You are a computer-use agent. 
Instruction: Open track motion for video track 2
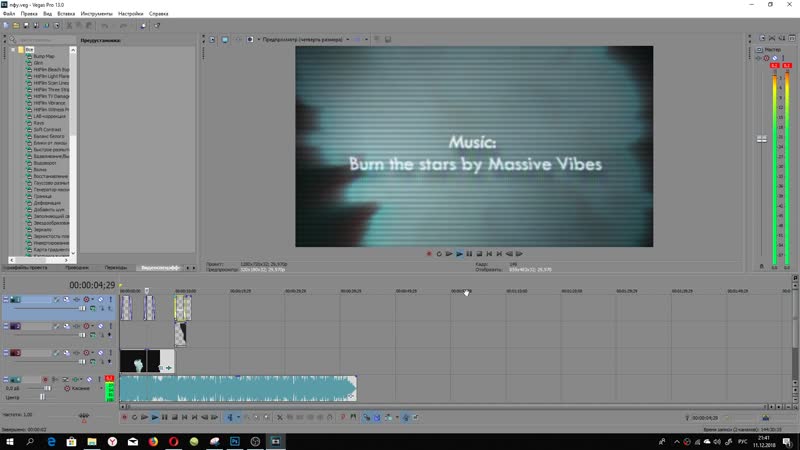coord(66,326)
